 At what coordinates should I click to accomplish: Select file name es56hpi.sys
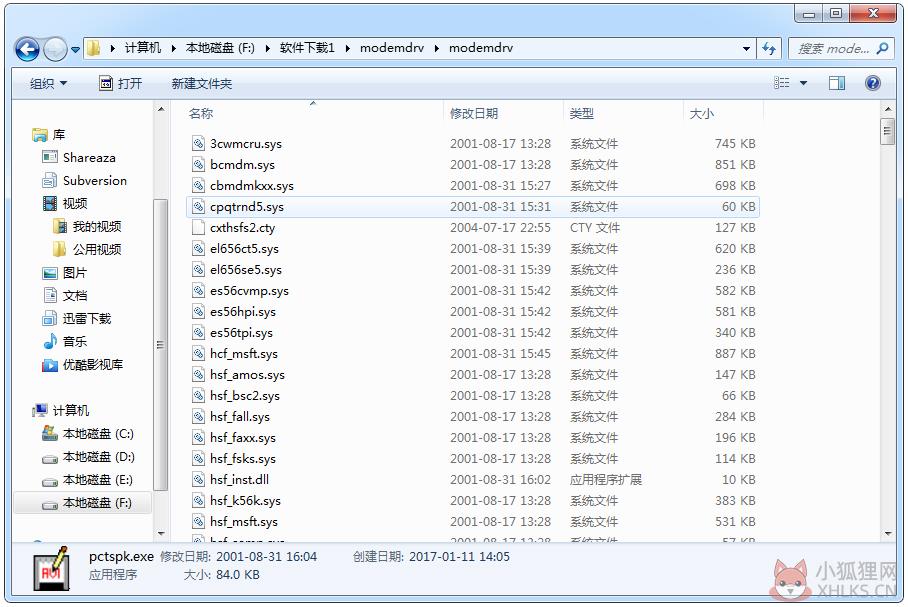243,312
